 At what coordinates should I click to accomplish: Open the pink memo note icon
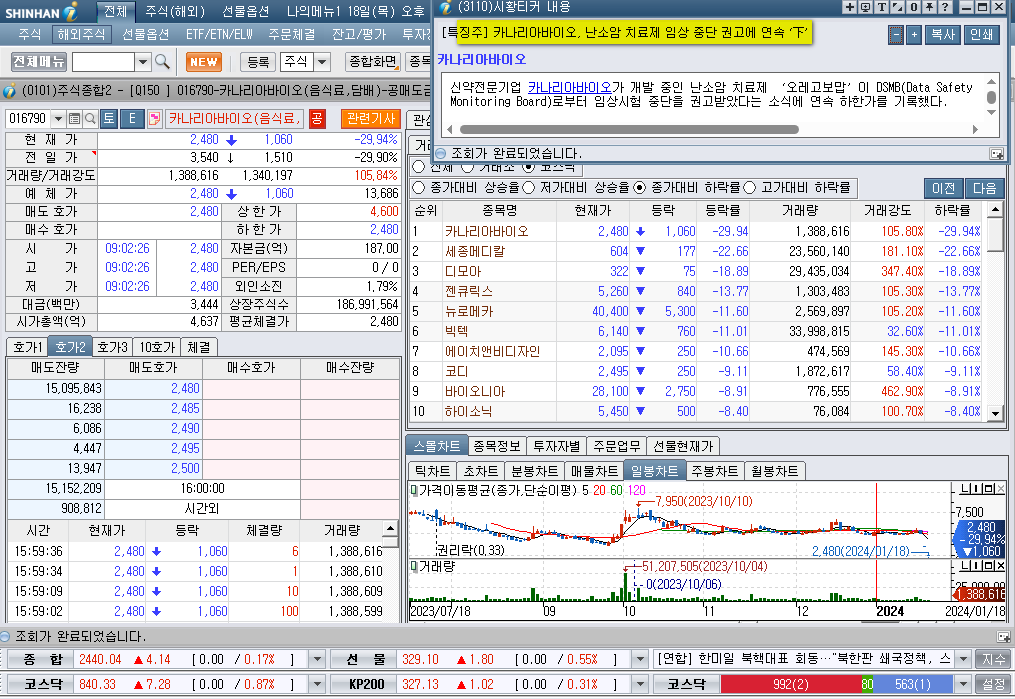[155, 118]
